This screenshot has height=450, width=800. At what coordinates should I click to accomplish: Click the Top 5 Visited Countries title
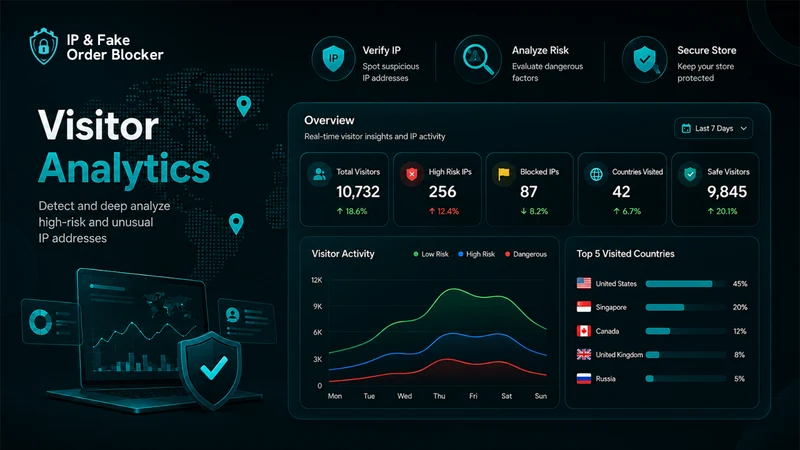626,254
